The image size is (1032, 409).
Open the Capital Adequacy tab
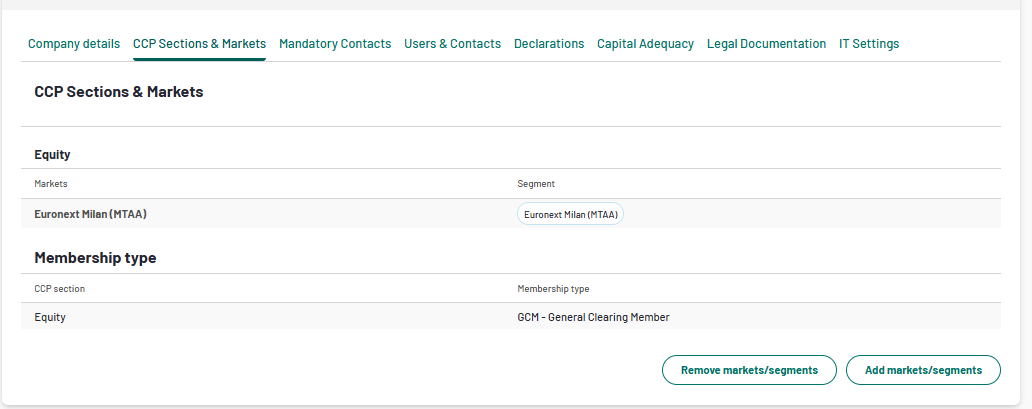coord(645,43)
